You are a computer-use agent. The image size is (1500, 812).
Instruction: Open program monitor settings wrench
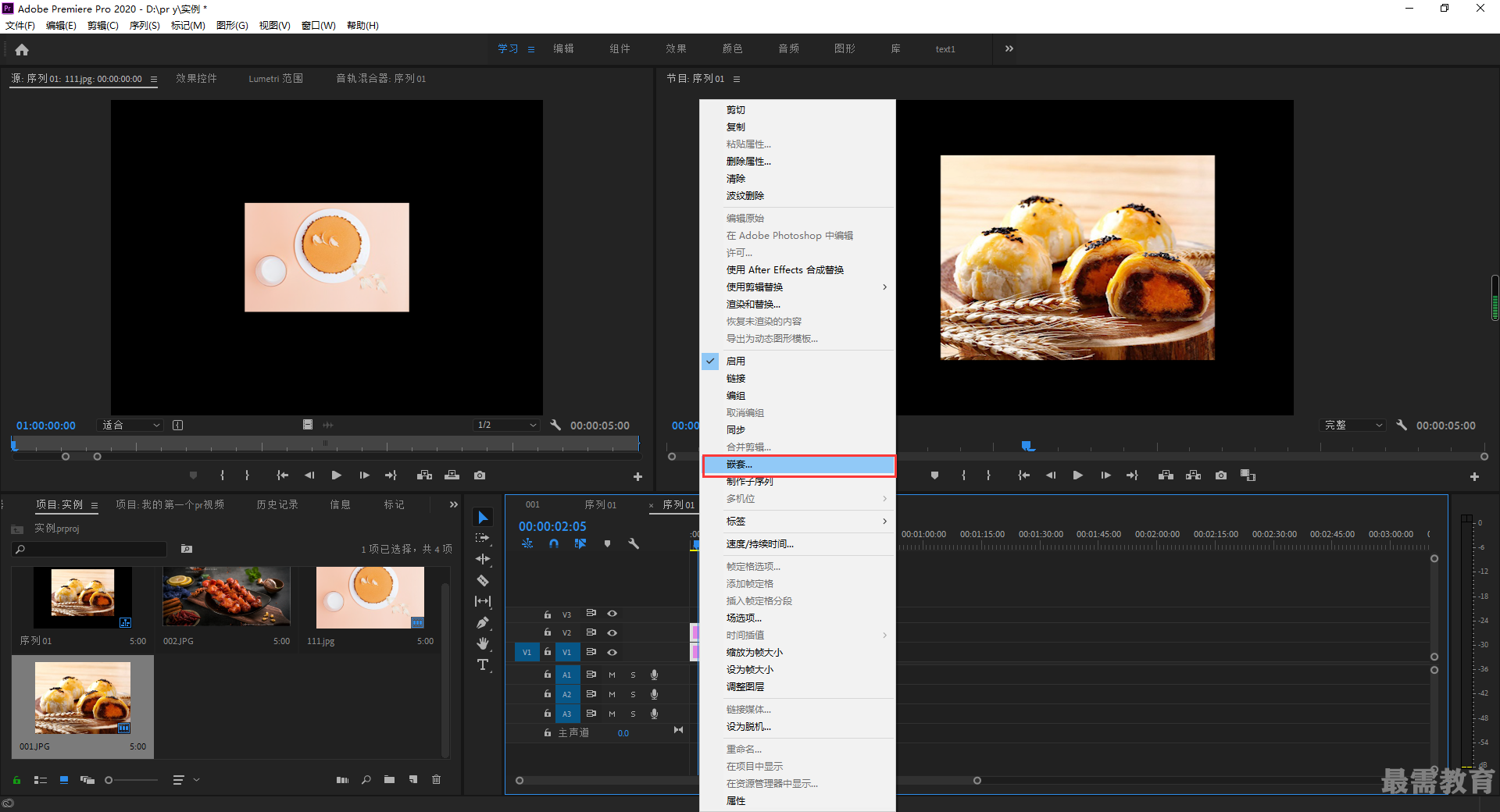click(x=1402, y=425)
